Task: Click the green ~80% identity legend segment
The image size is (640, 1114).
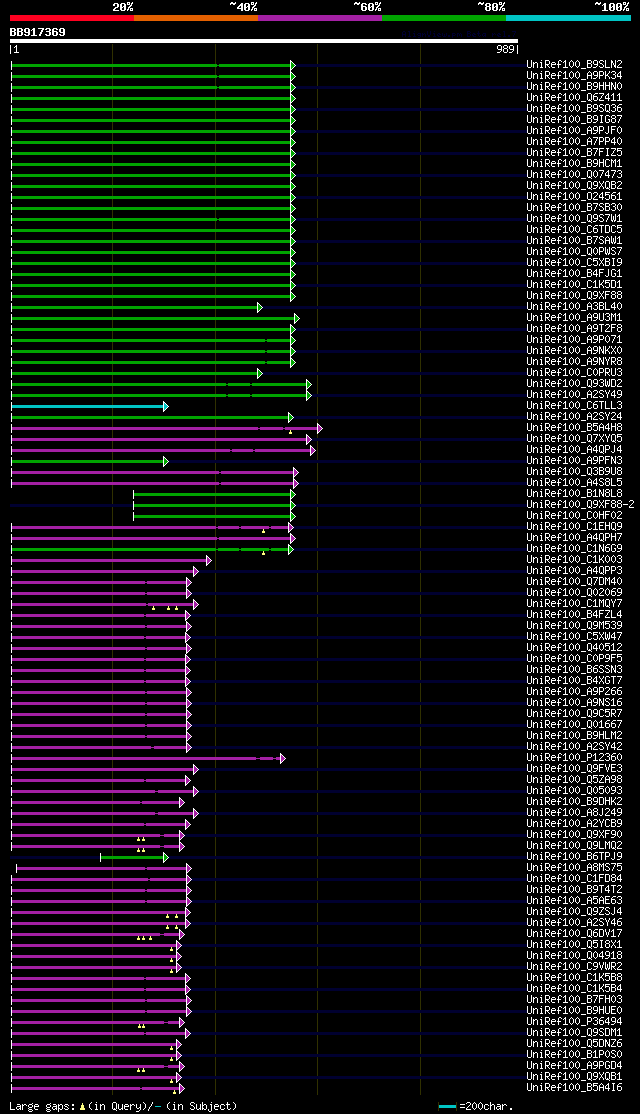Action: 443,18
